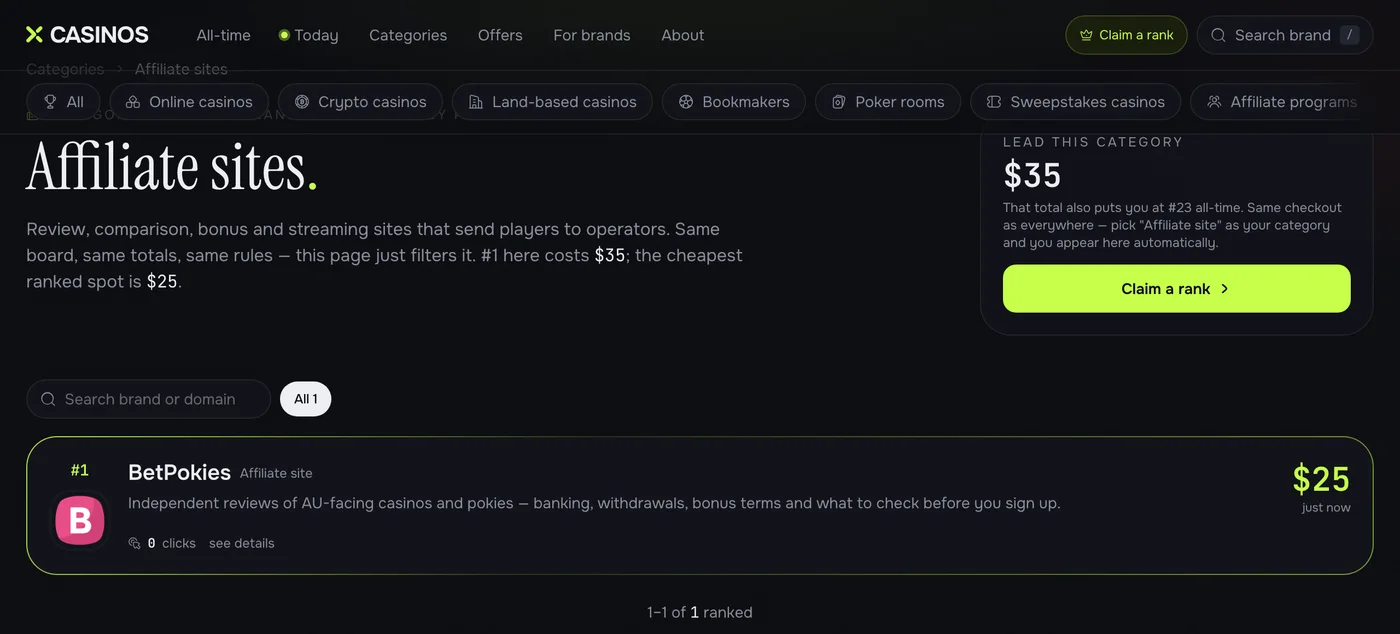1400x634 pixels.
Task: Filter by Poker rooms
Action: (x=888, y=102)
